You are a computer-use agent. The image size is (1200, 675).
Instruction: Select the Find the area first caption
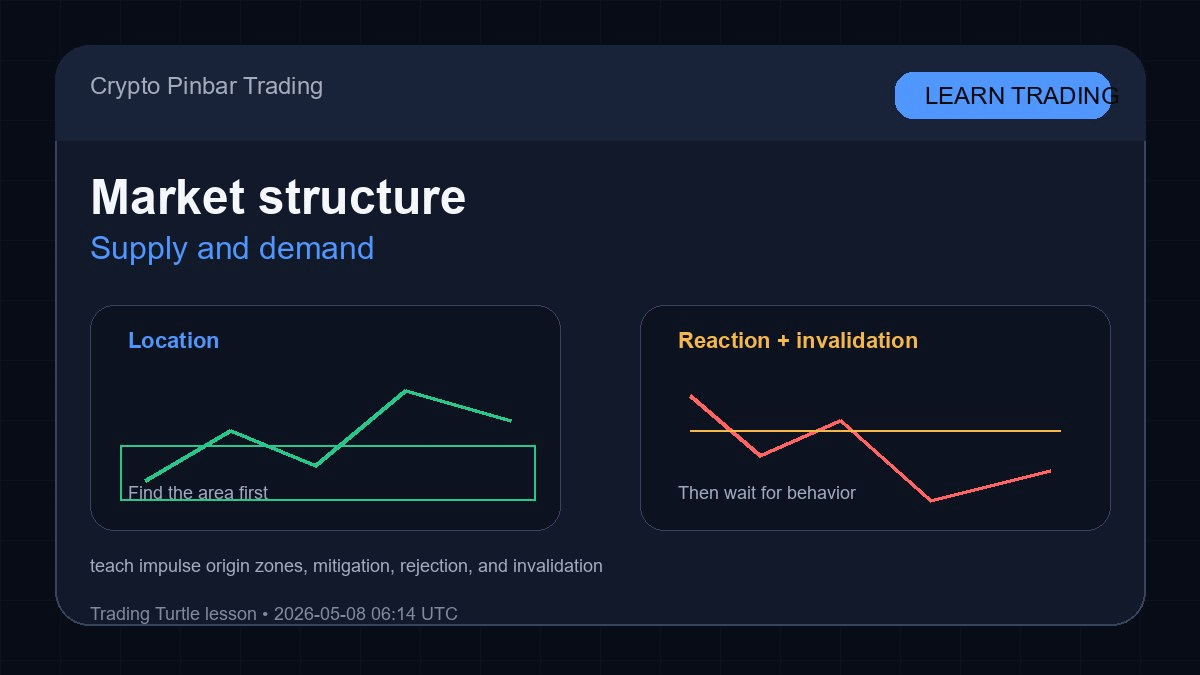tap(198, 492)
